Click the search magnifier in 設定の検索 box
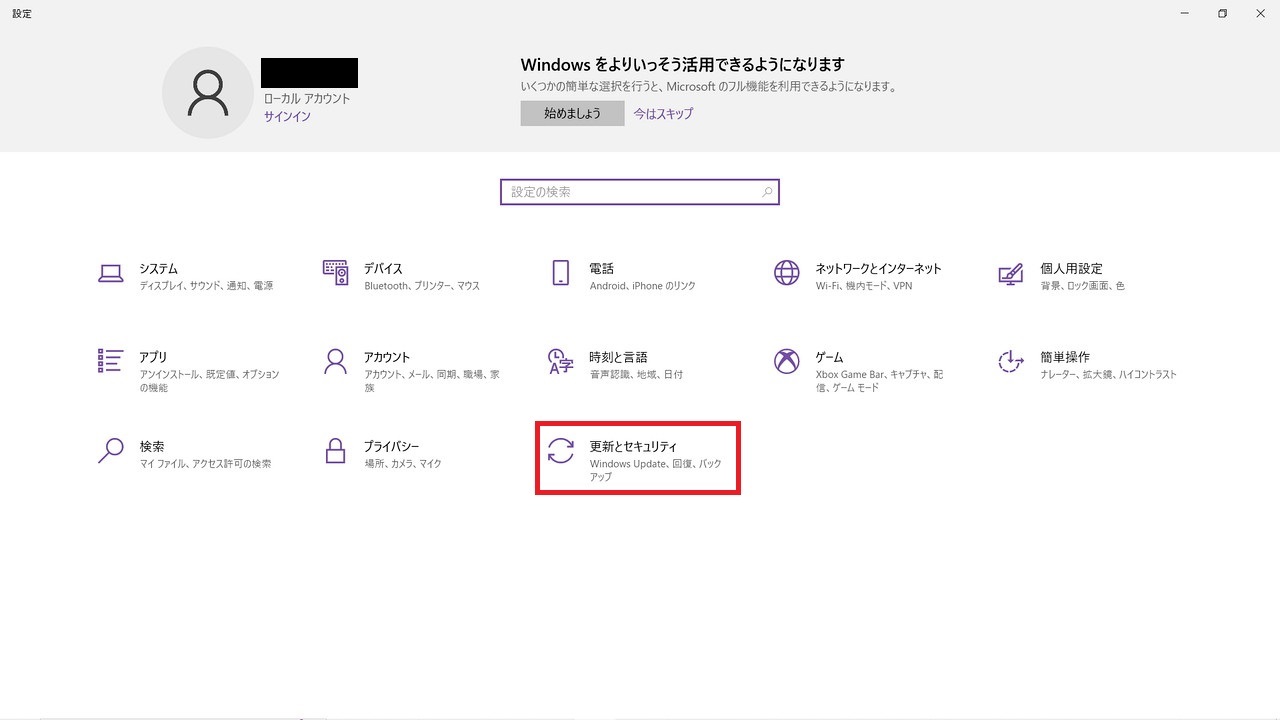The height and width of the screenshot is (720, 1280). [767, 192]
